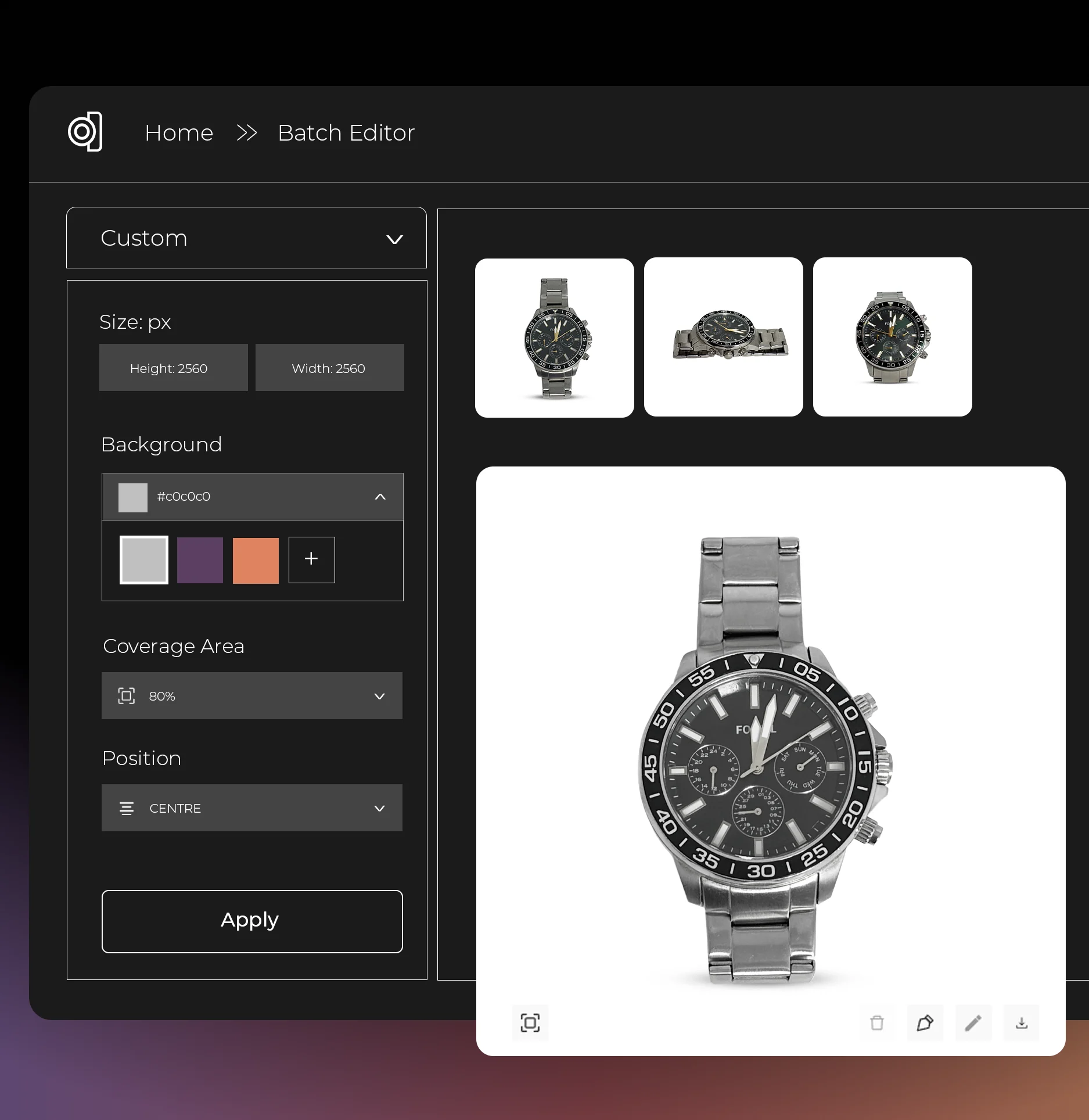Screen dimensions: 1089x1120
Task: Edit the Height: 2560 field
Action: coord(173,368)
